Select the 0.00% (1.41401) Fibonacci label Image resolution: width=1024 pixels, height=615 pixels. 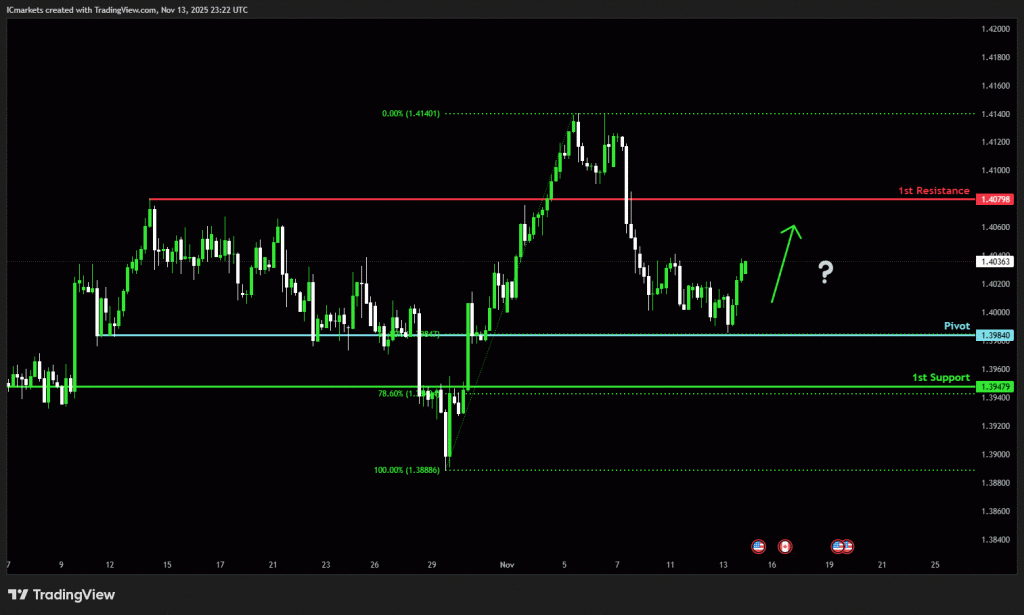click(410, 114)
